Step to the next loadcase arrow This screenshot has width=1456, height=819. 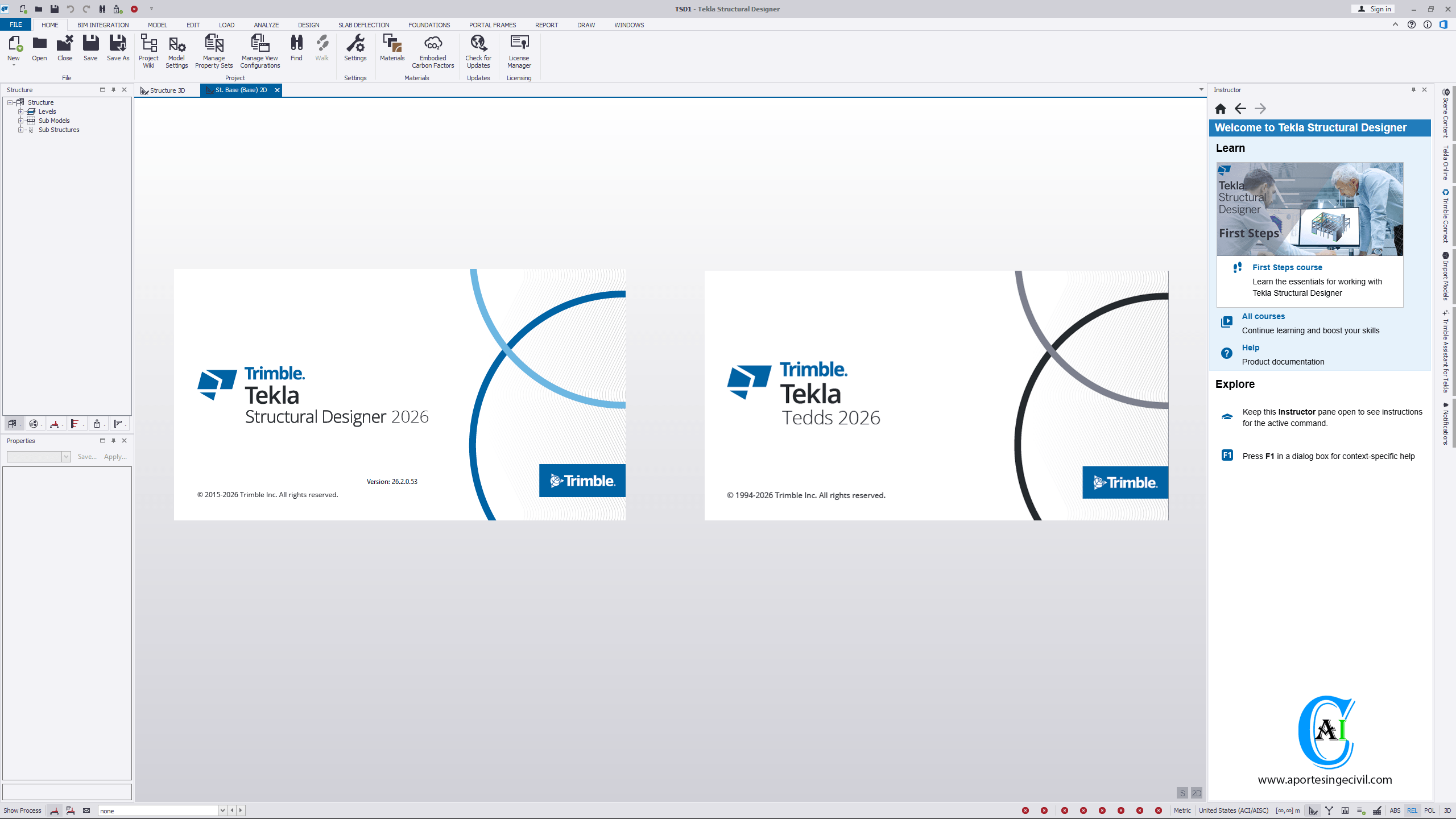point(241,810)
